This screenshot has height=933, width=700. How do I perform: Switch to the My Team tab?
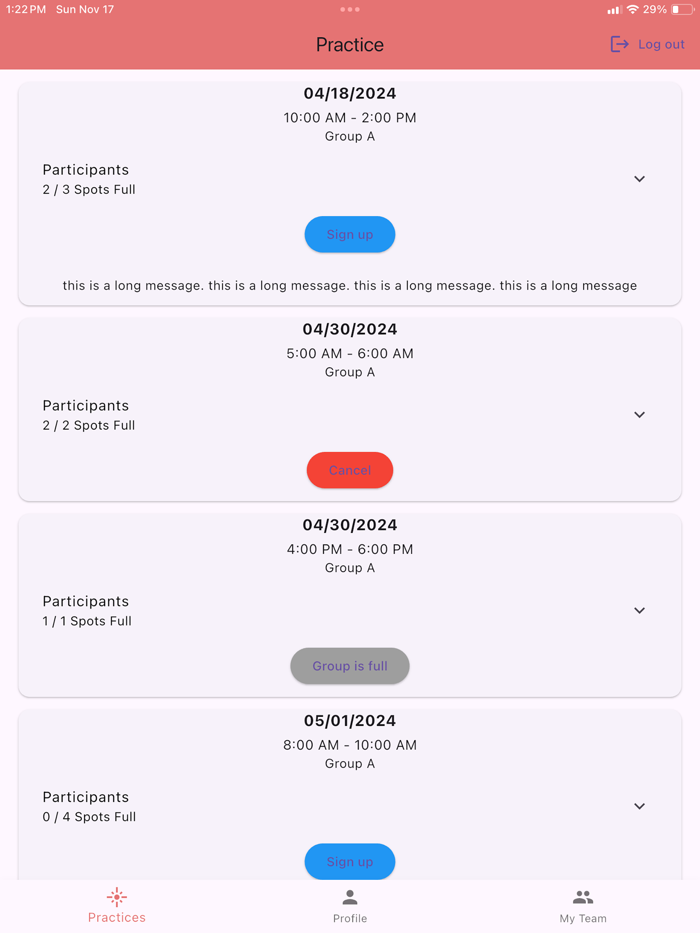(x=582, y=905)
